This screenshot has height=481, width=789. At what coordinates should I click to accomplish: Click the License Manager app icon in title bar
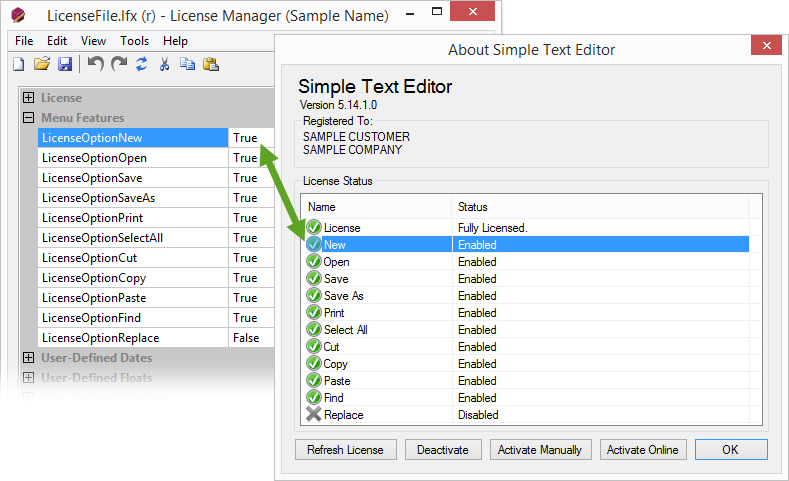point(18,15)
